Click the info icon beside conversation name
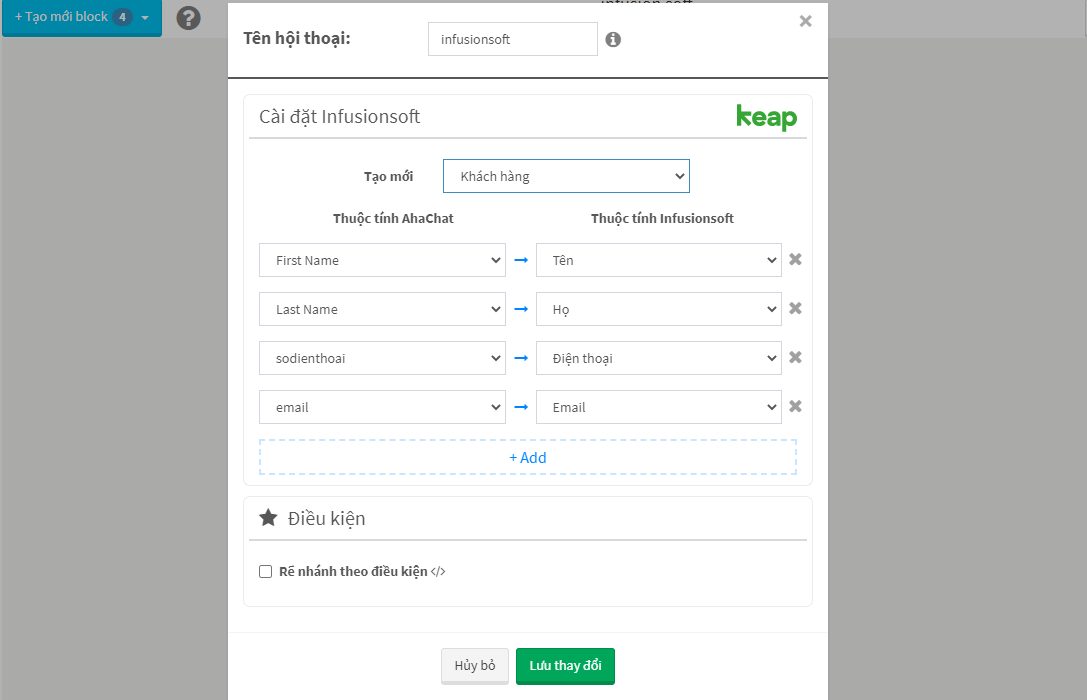The image size is (1087, 700). pyautogui.click(x=613, y=40)
